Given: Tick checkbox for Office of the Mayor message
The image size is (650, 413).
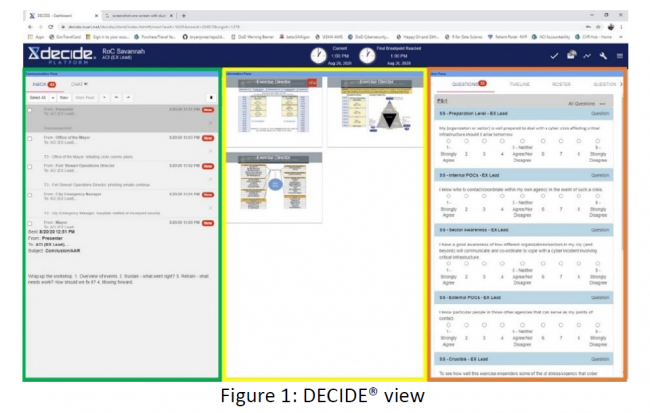Looking at the screenshot, I should point(30,138).
